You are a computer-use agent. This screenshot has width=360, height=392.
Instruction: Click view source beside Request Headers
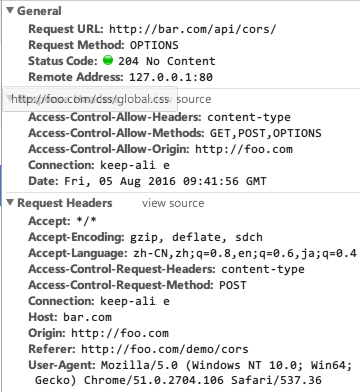click(x=173, y=203)
